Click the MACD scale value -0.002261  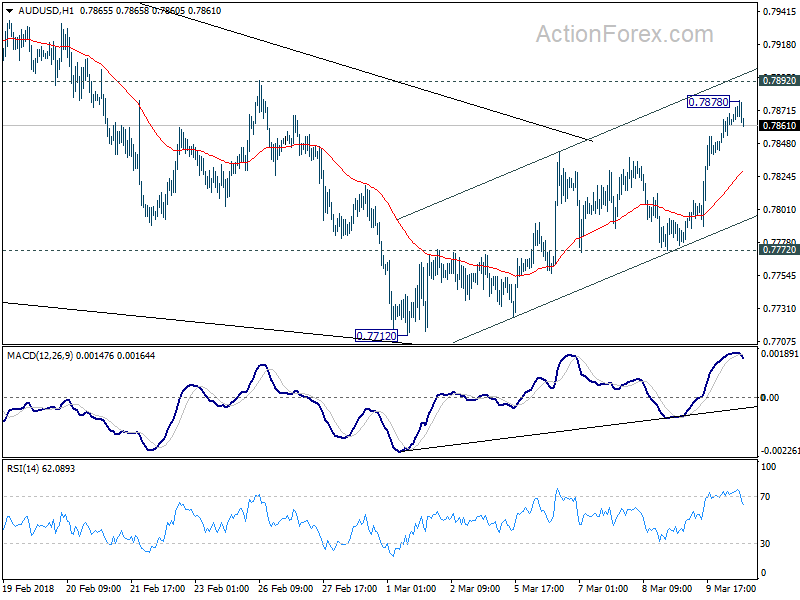click(780, 451)
